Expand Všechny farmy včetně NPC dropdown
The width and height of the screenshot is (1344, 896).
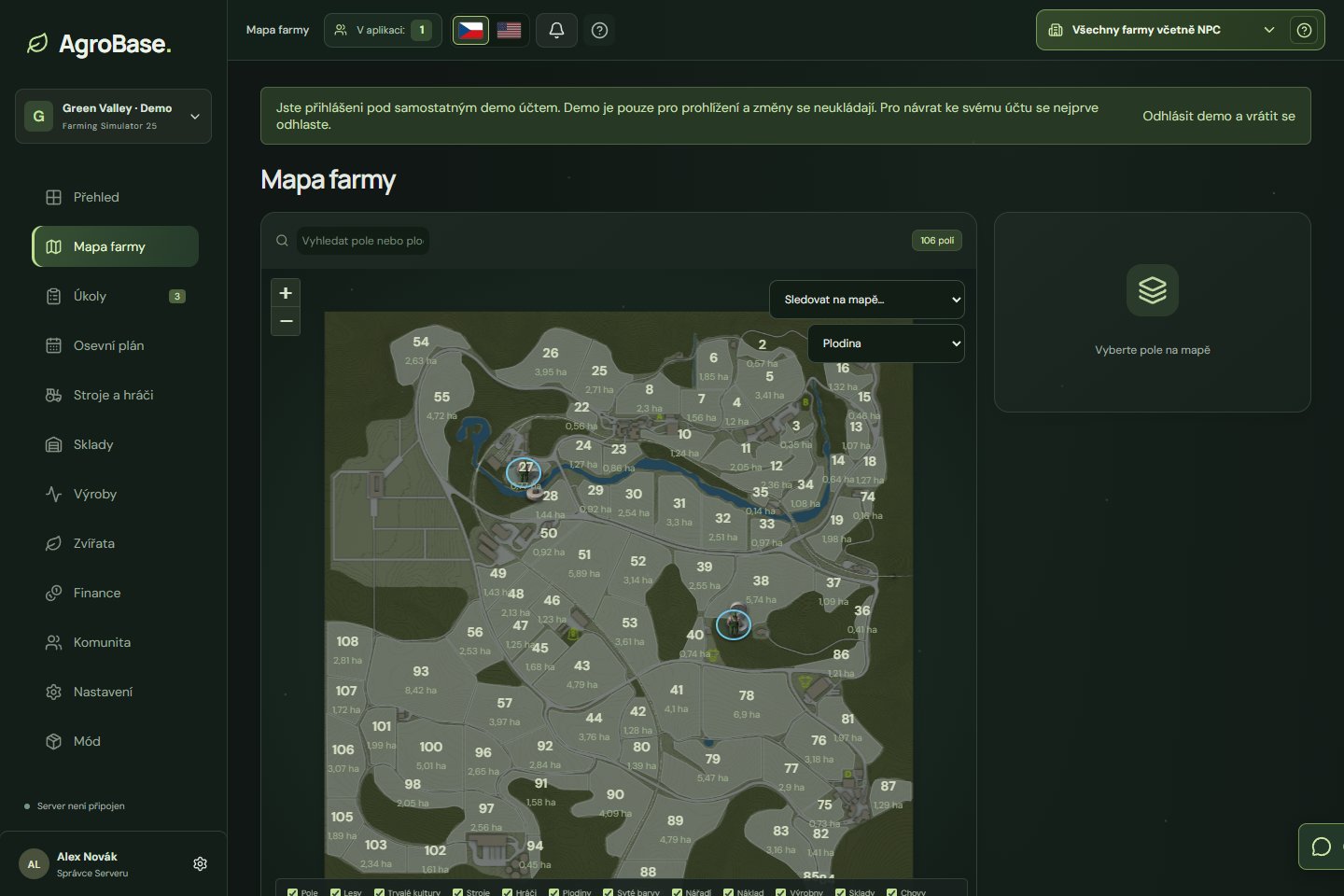(x=1161, y=30)
